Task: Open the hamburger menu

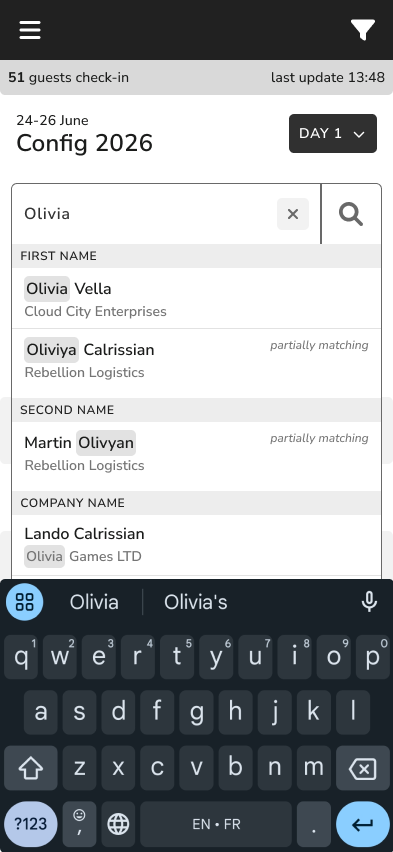Action: 30,30
